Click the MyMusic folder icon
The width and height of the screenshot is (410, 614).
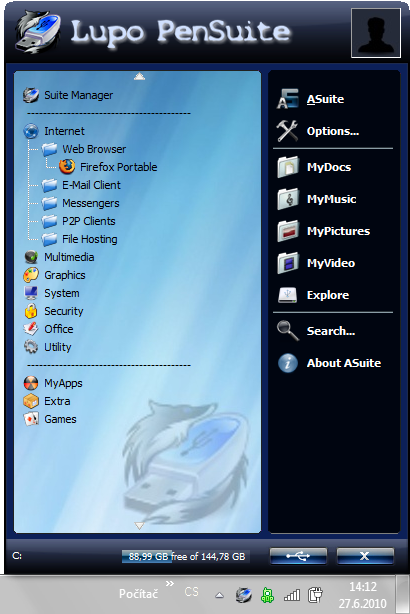point(288,199)
